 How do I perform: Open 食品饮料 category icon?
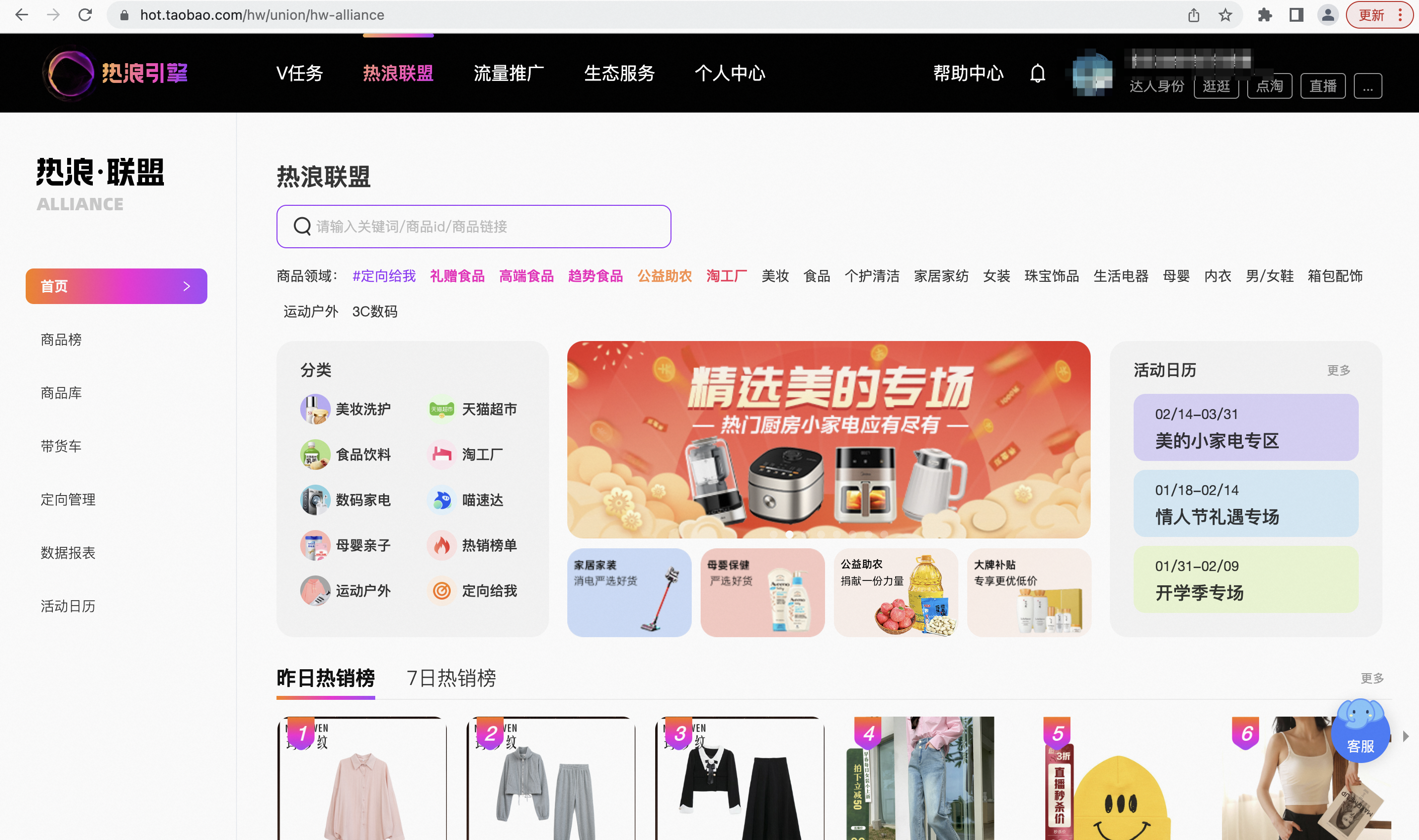pyautogui.click(x=315, y=455)
